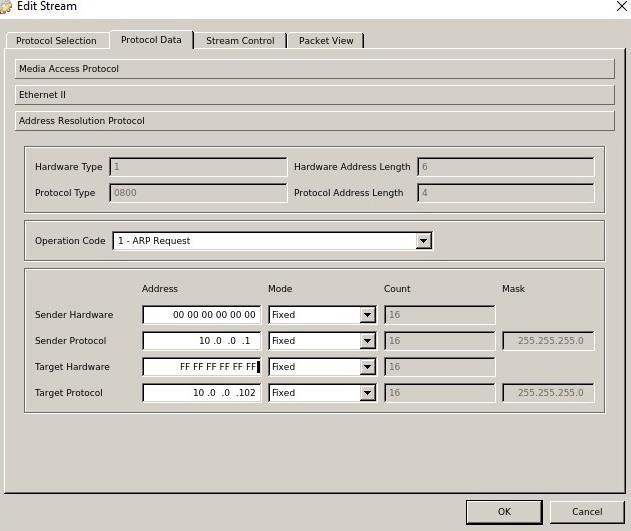Click the Sender Hardware address field
The width and height of the screenshot is (631, 531).
click(202, 315)
